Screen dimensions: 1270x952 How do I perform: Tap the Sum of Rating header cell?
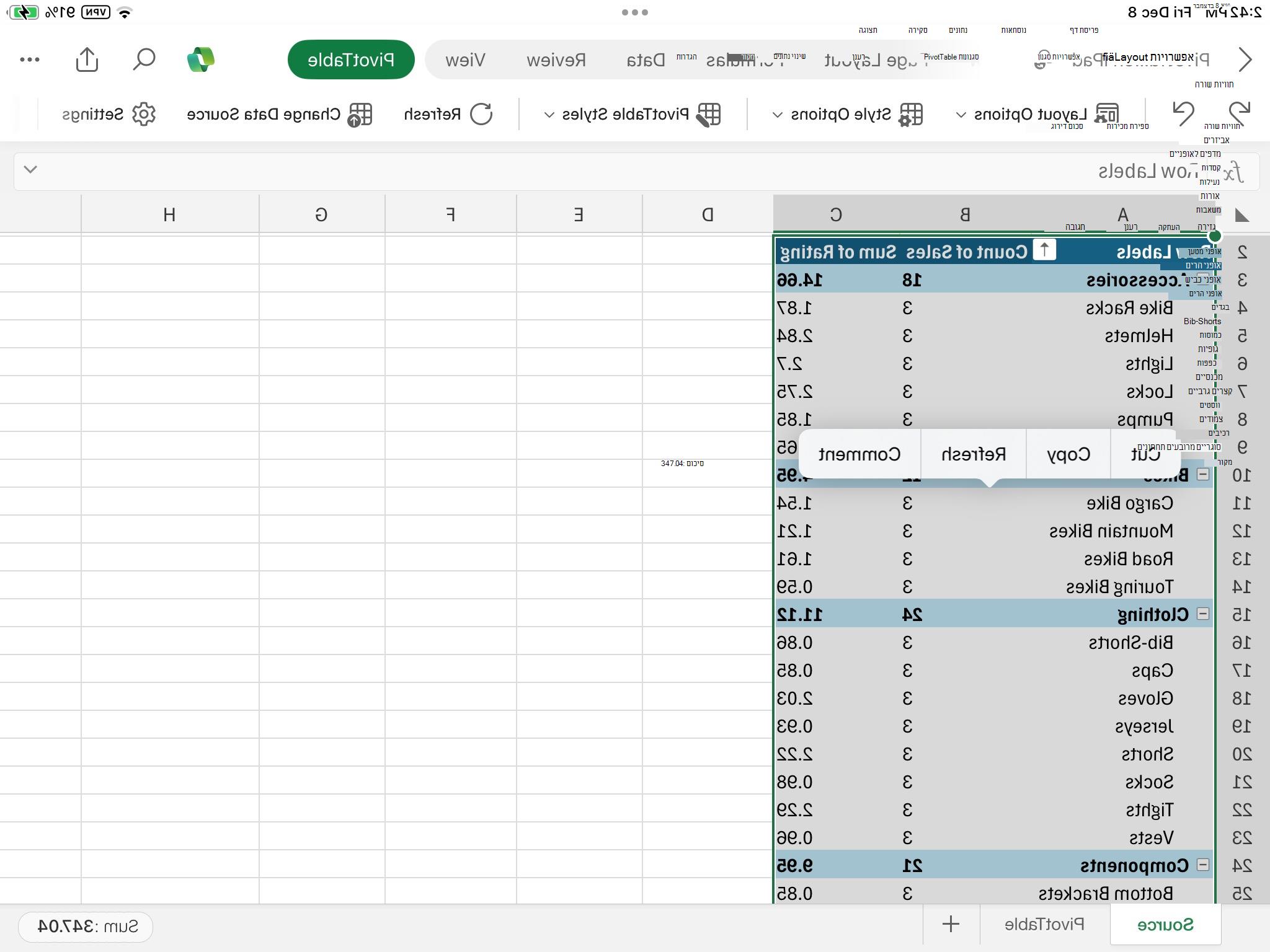coord(838,252)
